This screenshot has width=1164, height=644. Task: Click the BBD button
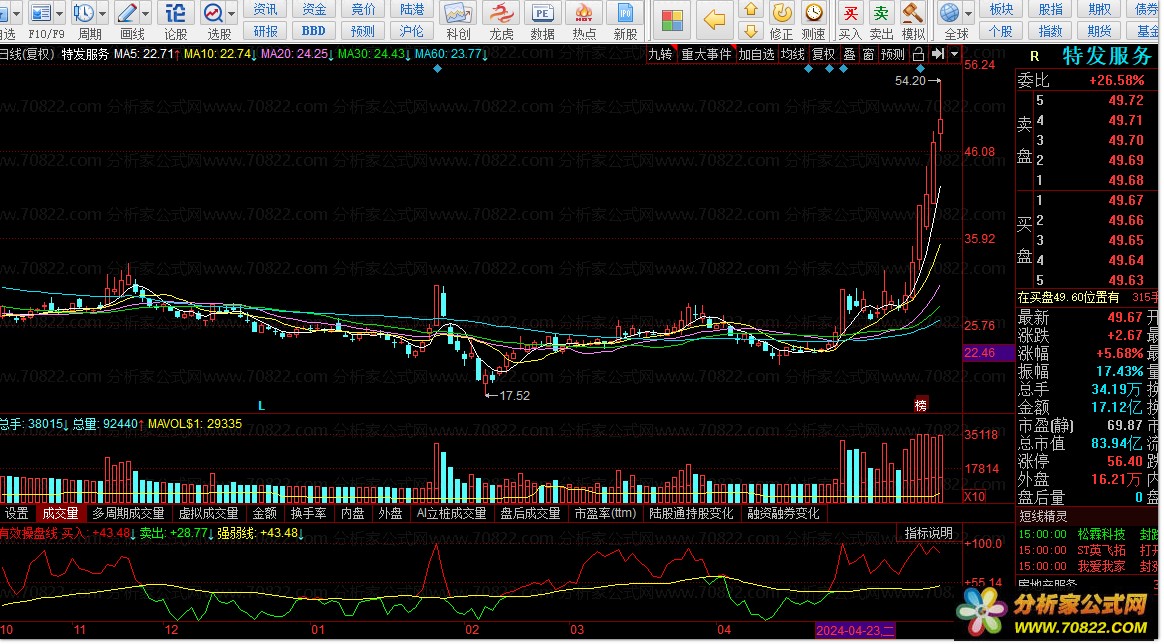(x=313, y=31)
